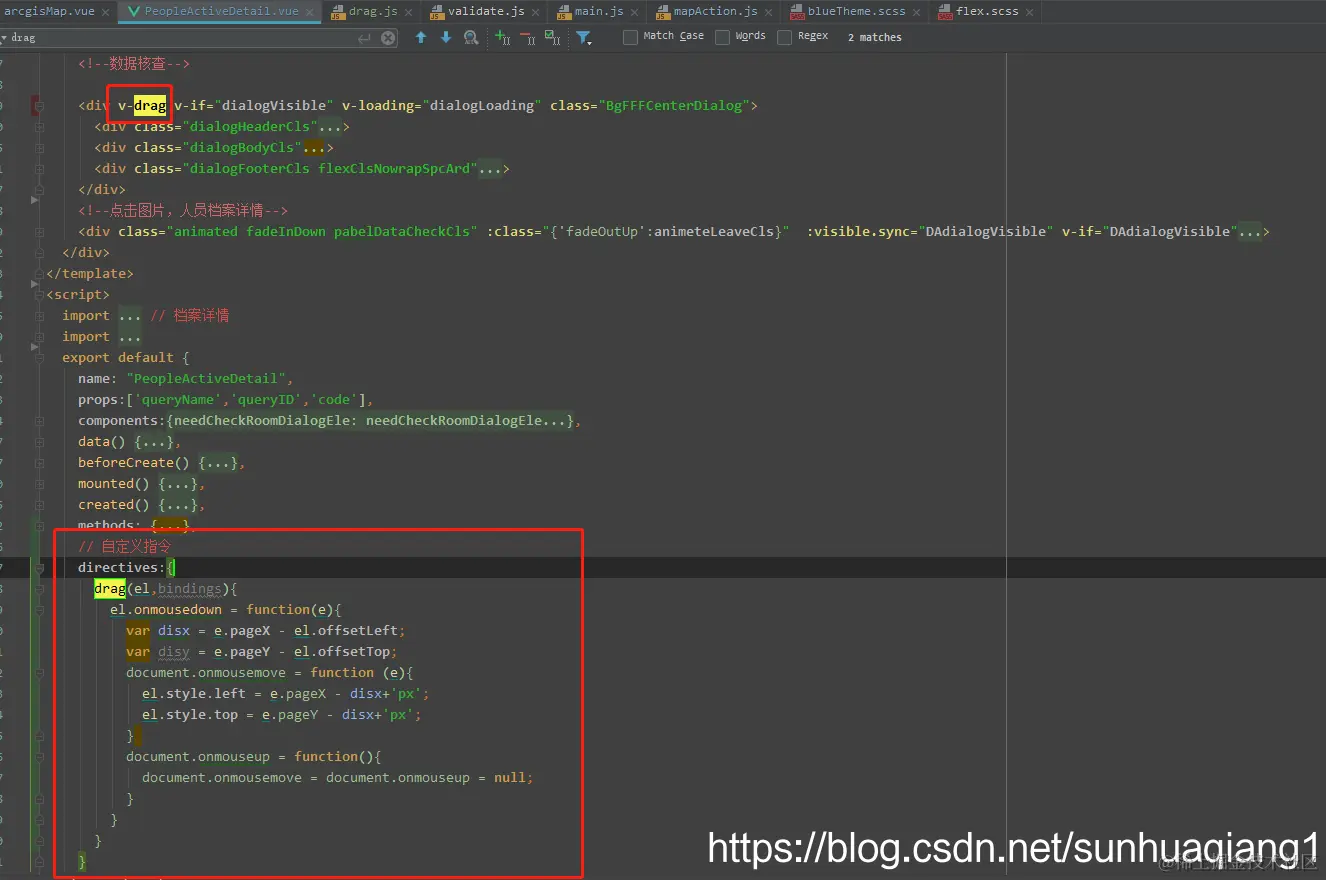
Task: Close the blueTheme.scss tab
Action: click(x=917, y=12)
